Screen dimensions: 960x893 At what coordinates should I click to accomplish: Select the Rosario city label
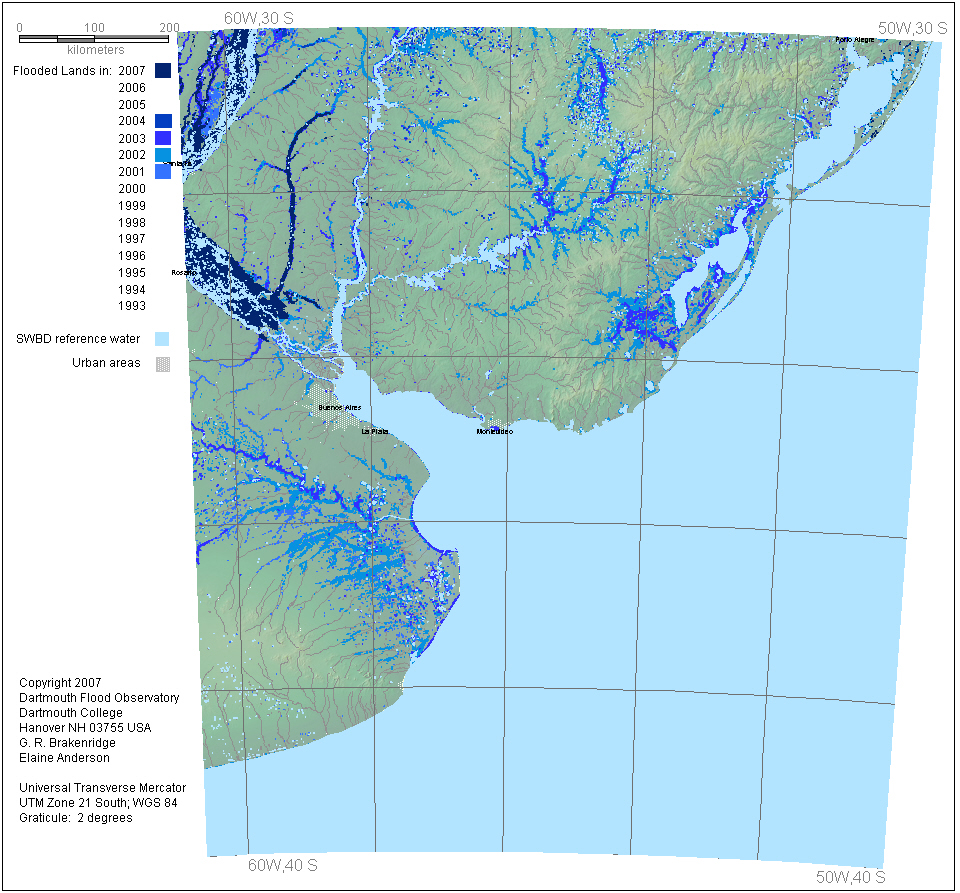tap(183, 272)
